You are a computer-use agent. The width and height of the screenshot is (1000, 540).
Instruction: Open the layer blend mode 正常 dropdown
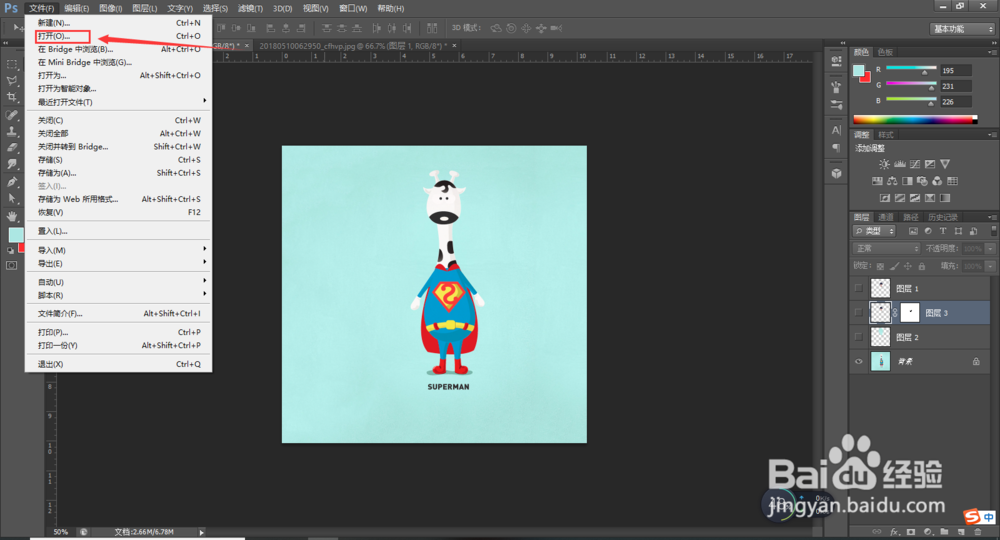(886, 249)
